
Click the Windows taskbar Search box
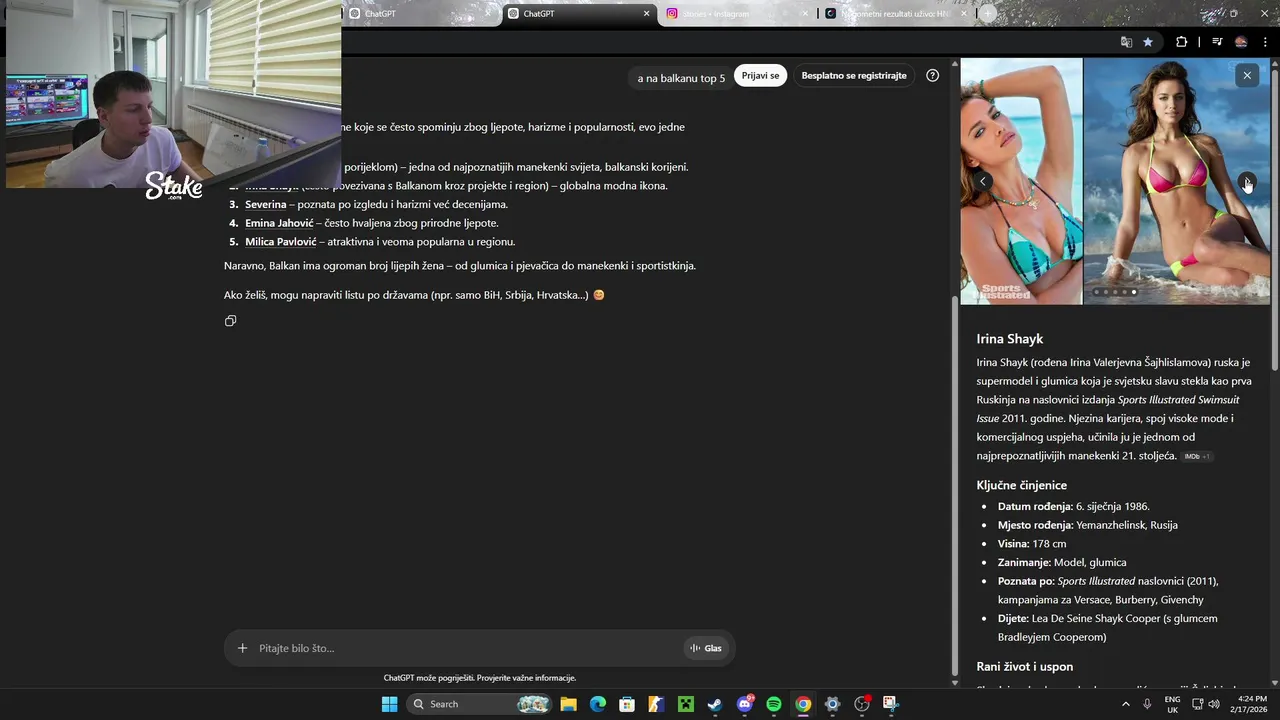480,704
